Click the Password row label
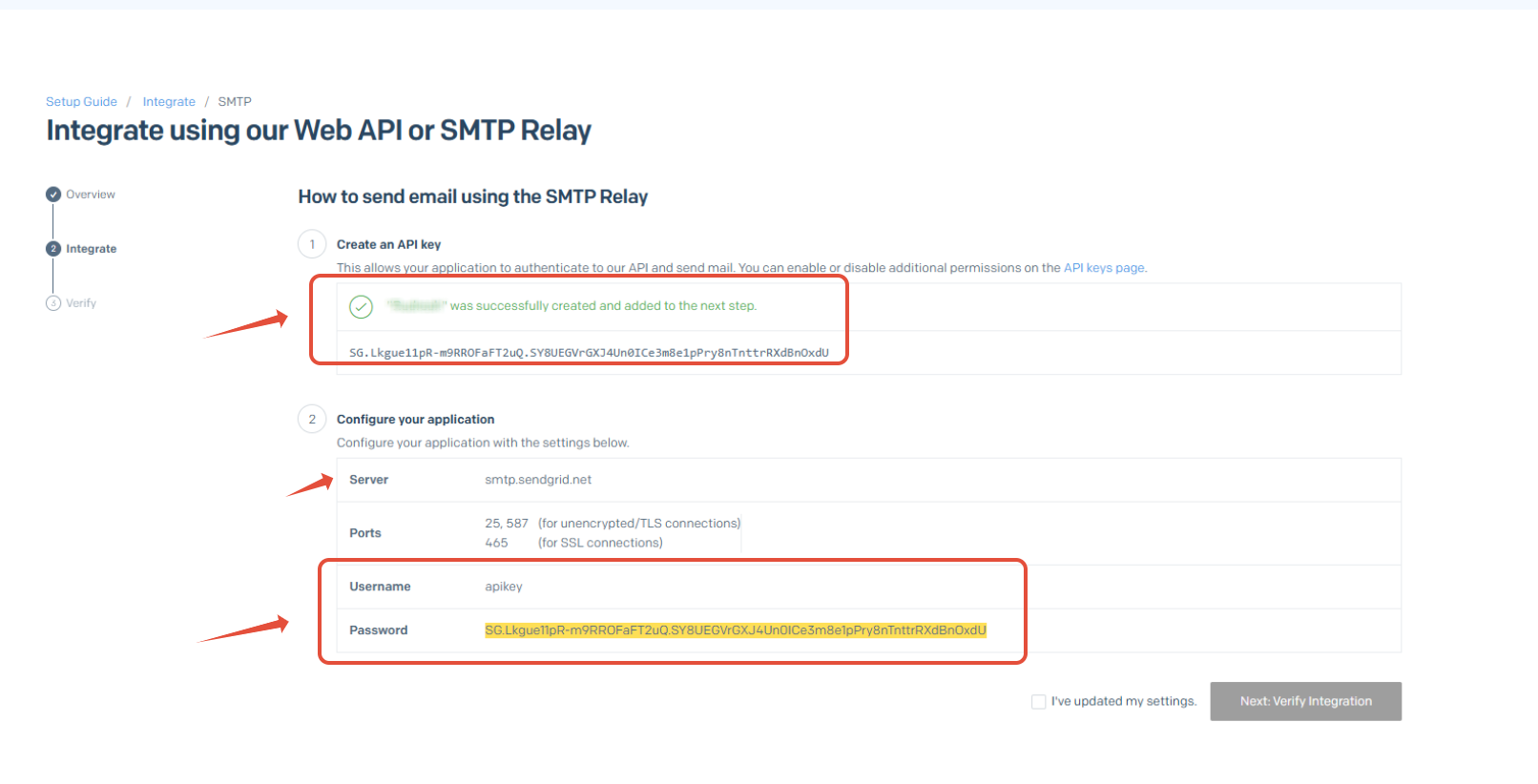The width and height of the screenshot is (1538, 784). point(378,630)
